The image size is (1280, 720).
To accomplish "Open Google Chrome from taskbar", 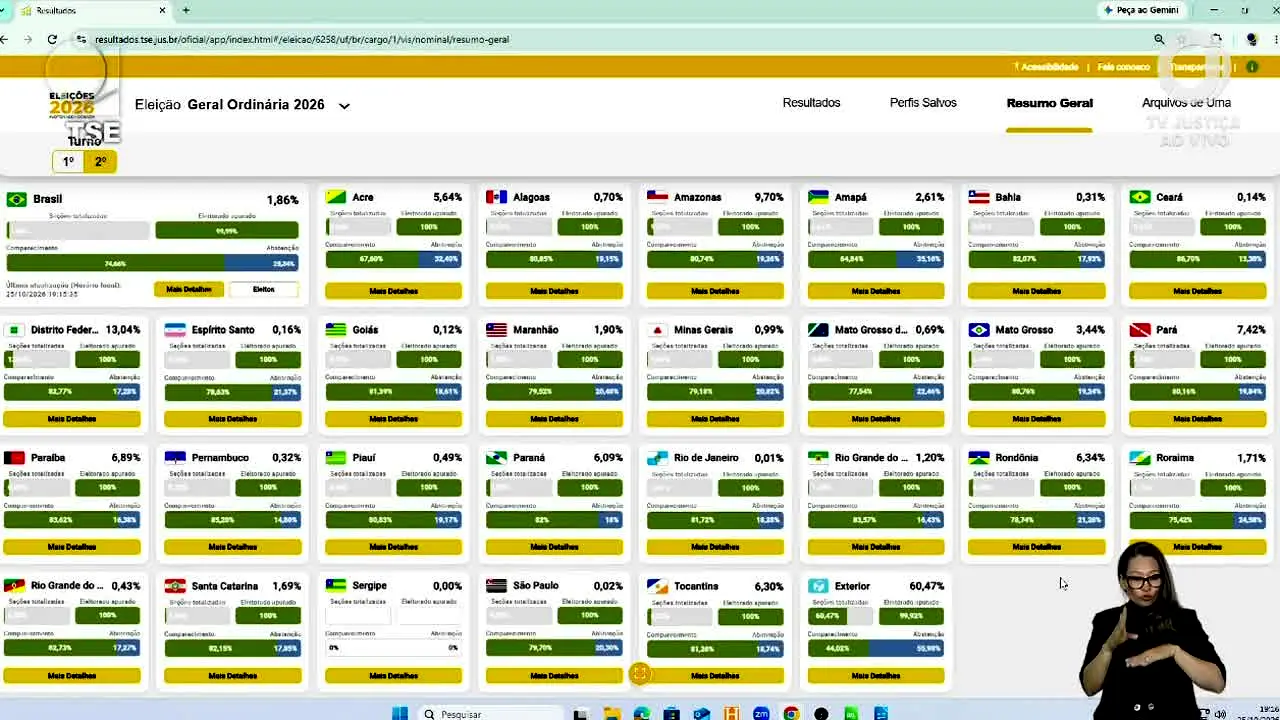I will [791, 713].
